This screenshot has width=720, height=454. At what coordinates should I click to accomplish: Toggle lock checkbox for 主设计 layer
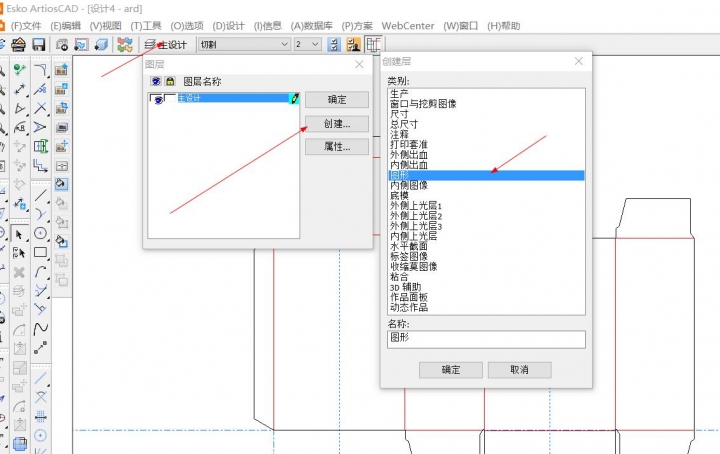click(169, 99)
